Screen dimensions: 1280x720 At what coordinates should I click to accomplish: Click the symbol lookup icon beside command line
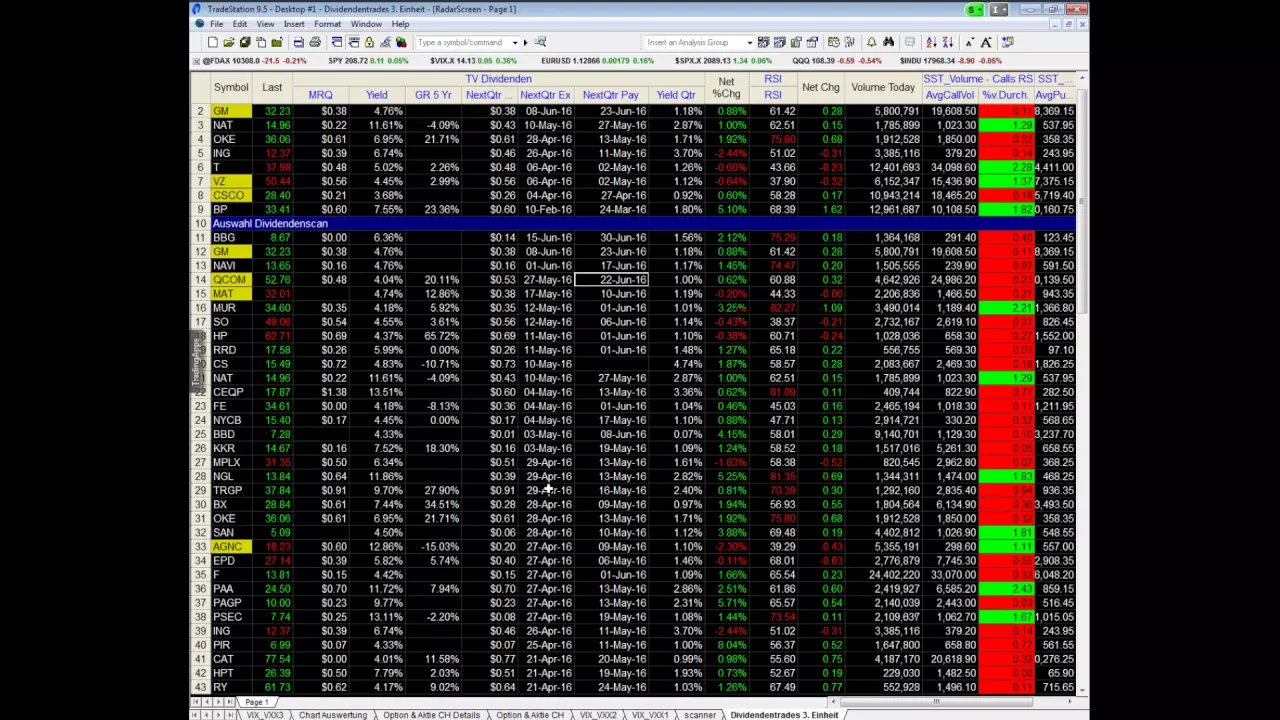(x=540, y=42)
